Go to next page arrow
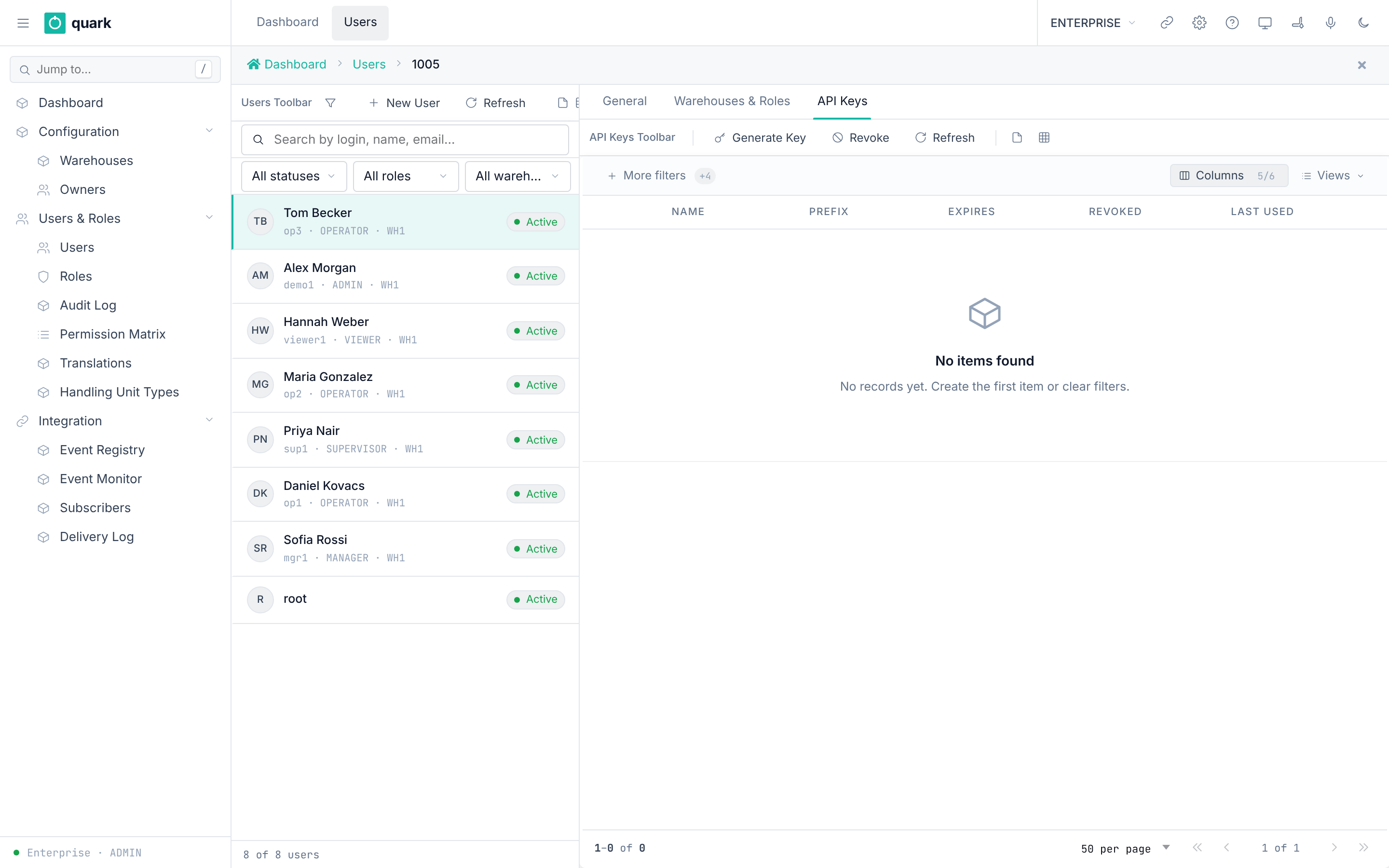Image resolution: width=1389 pixels, height=868 pixels. (1334, 847)
